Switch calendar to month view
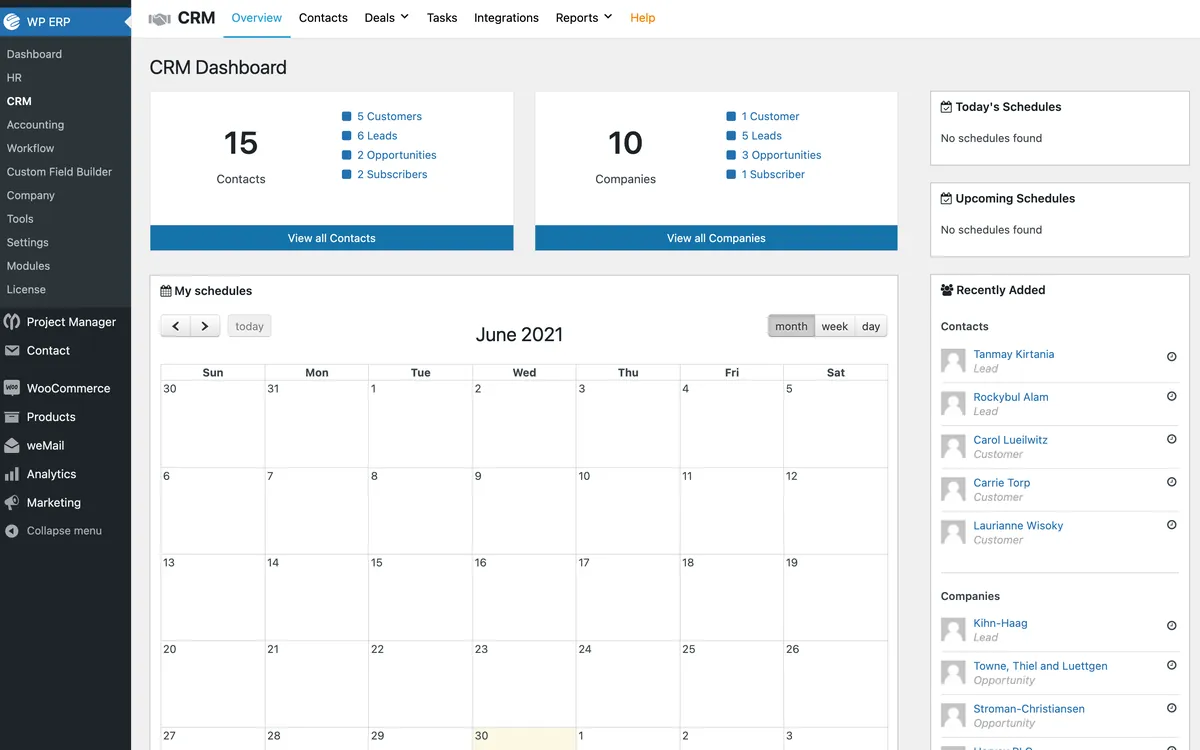 coord(791,326)
